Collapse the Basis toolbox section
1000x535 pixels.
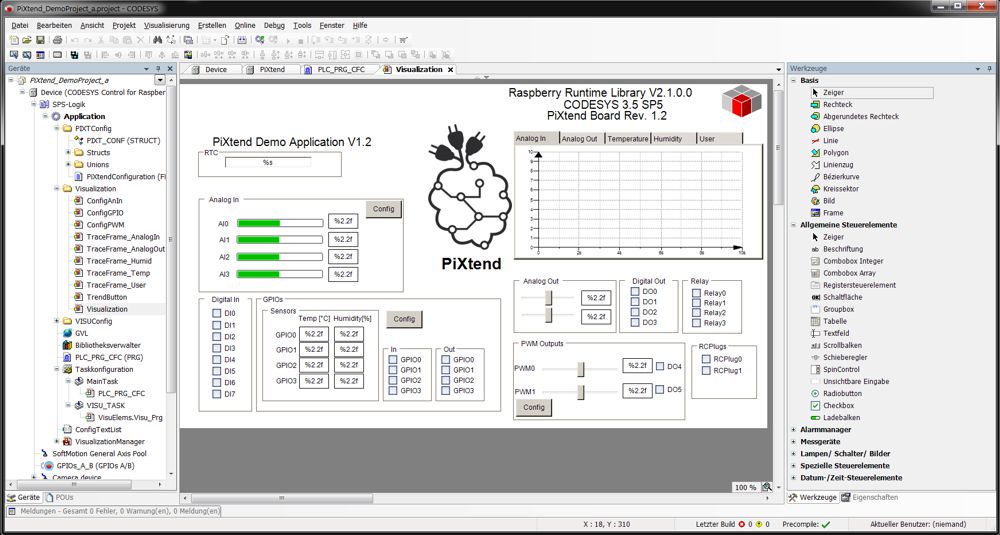click(794, 80)
